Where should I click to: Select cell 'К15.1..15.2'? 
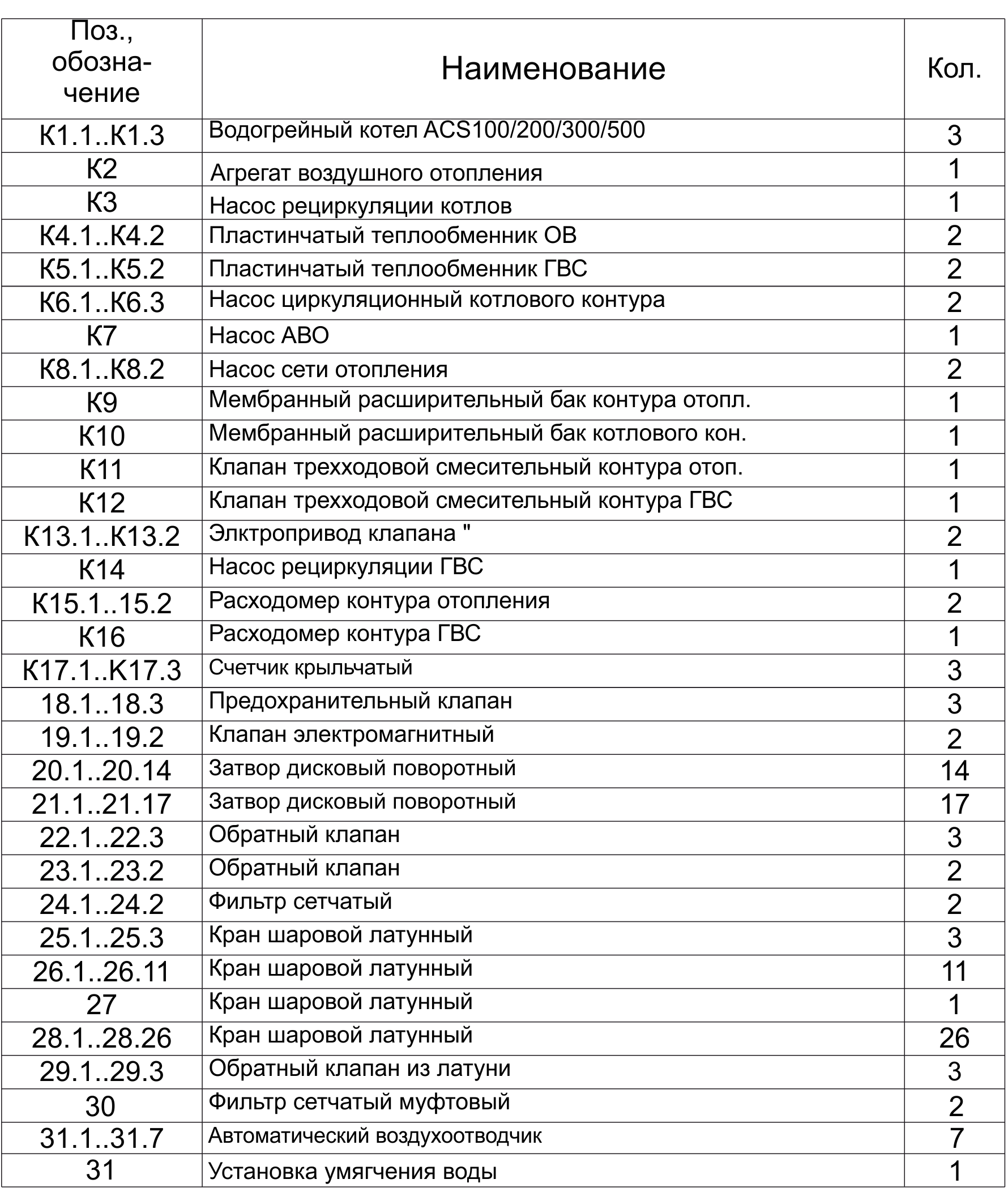[102, 604]
